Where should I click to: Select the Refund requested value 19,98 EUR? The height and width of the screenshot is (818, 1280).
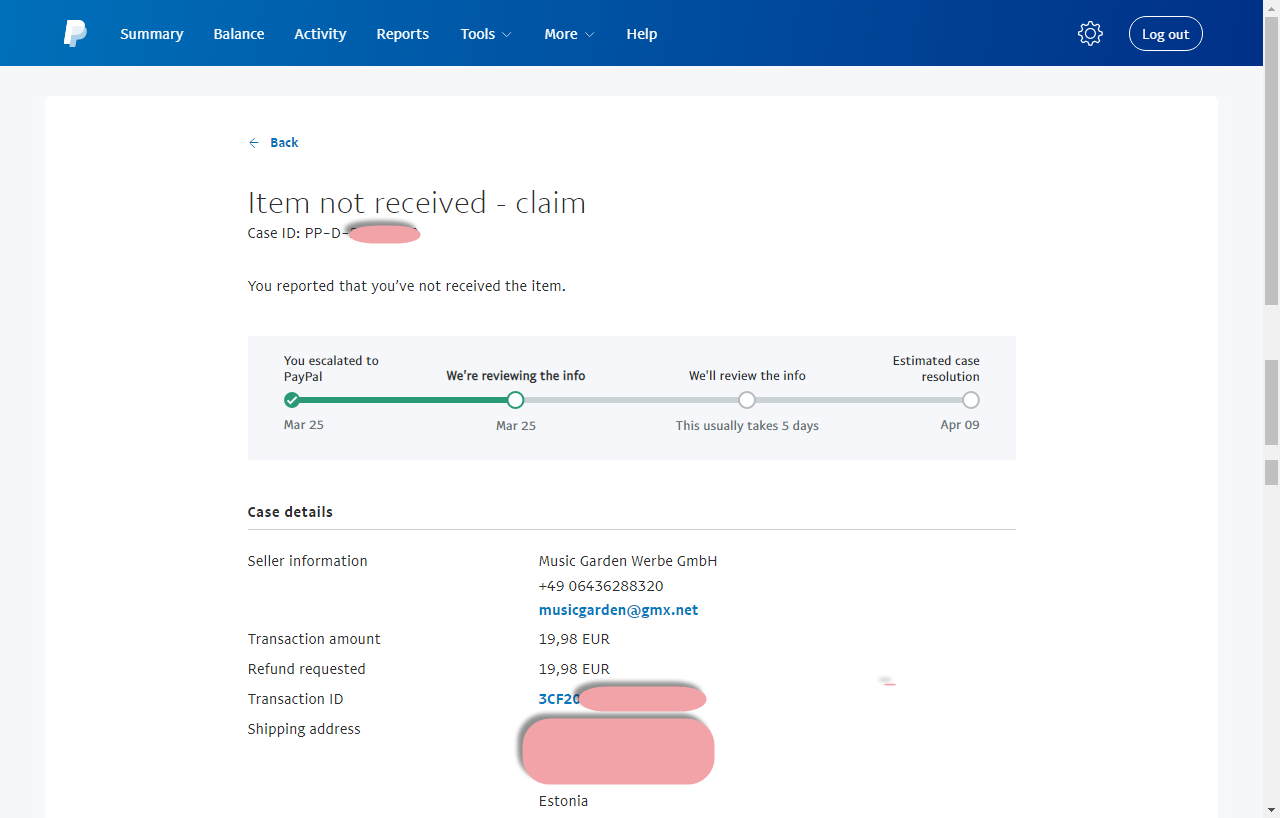[x=574, y=669]
